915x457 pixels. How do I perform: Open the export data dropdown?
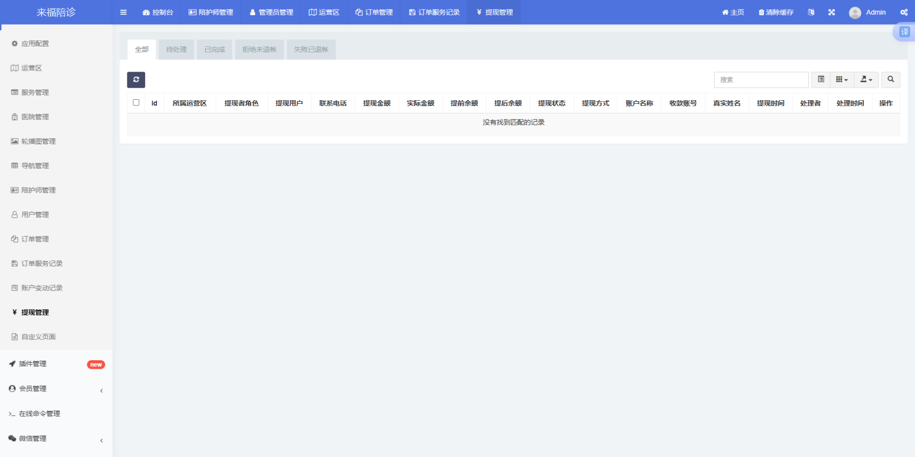pyautogui.click(x=866, y=80)
